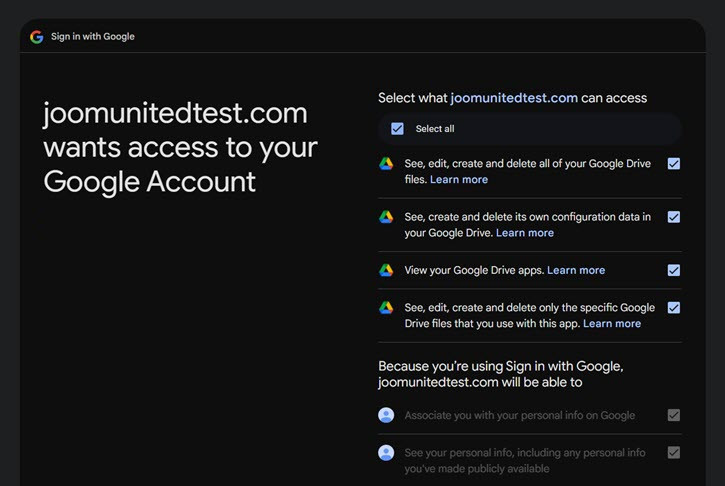Click the Google logo in the header

pyautogui.click(x=37, y=37)
